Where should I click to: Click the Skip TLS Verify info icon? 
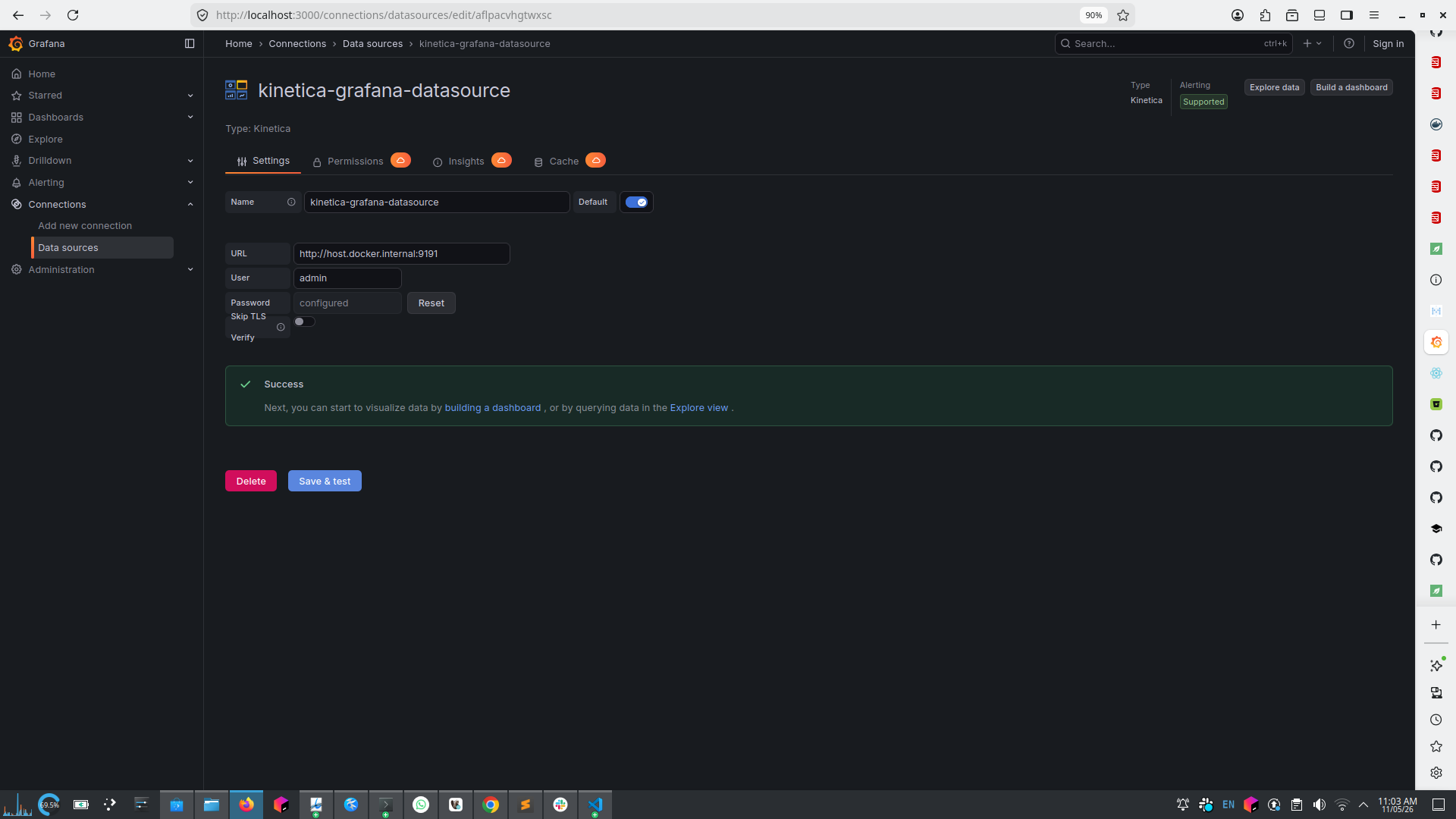281,328
